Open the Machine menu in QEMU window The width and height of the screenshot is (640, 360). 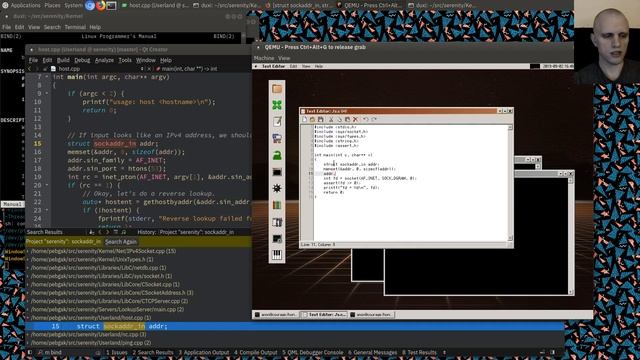tap(264, 58)
